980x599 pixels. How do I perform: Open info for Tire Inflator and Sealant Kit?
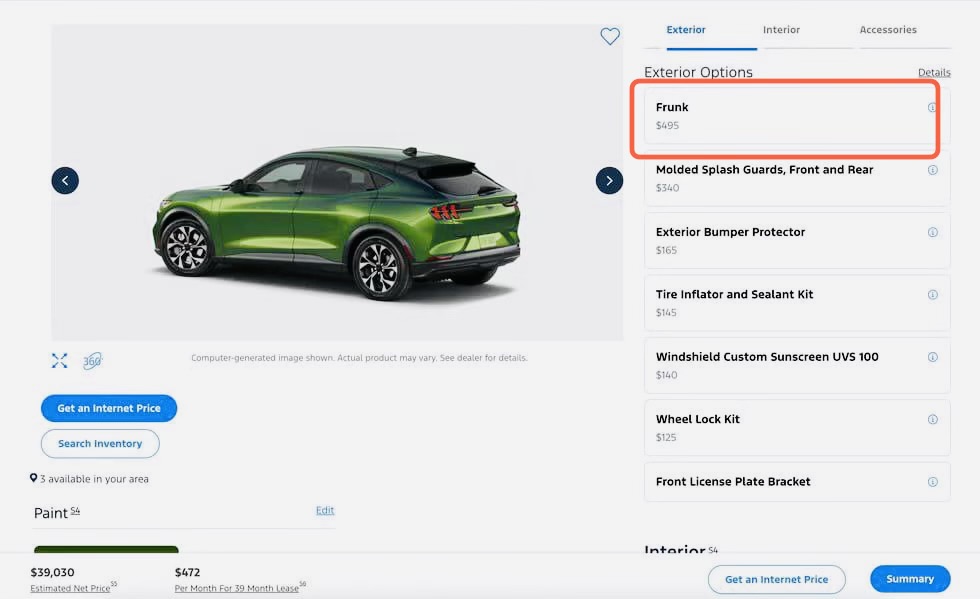932,295
